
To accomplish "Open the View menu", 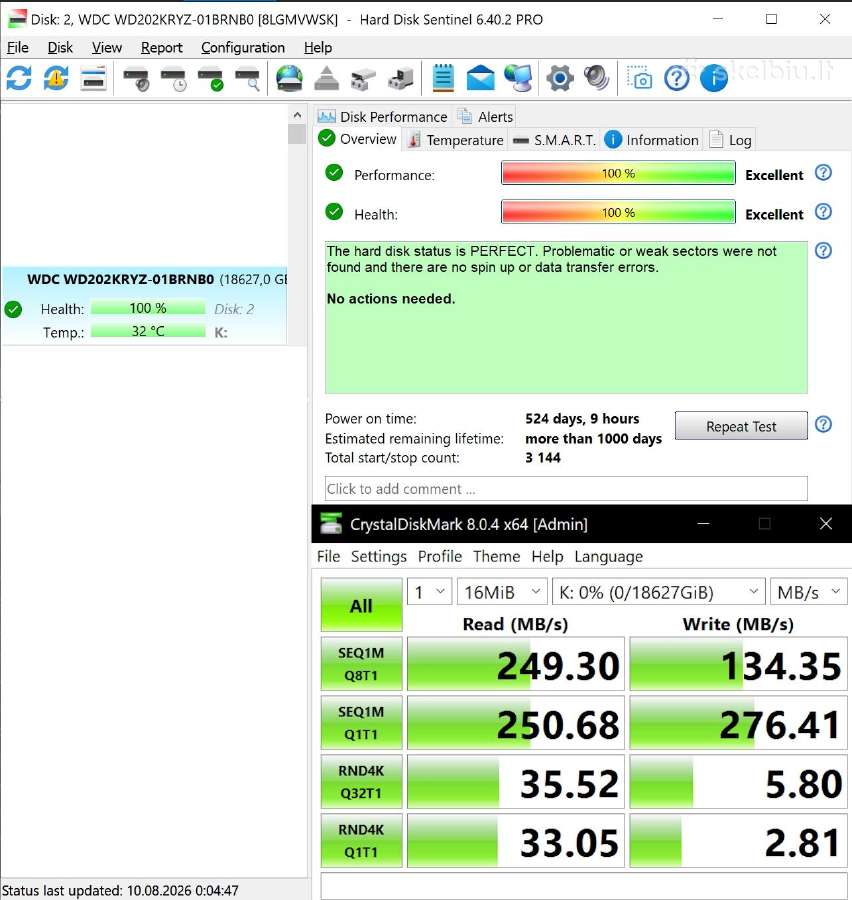I will (x=107, y=48).
